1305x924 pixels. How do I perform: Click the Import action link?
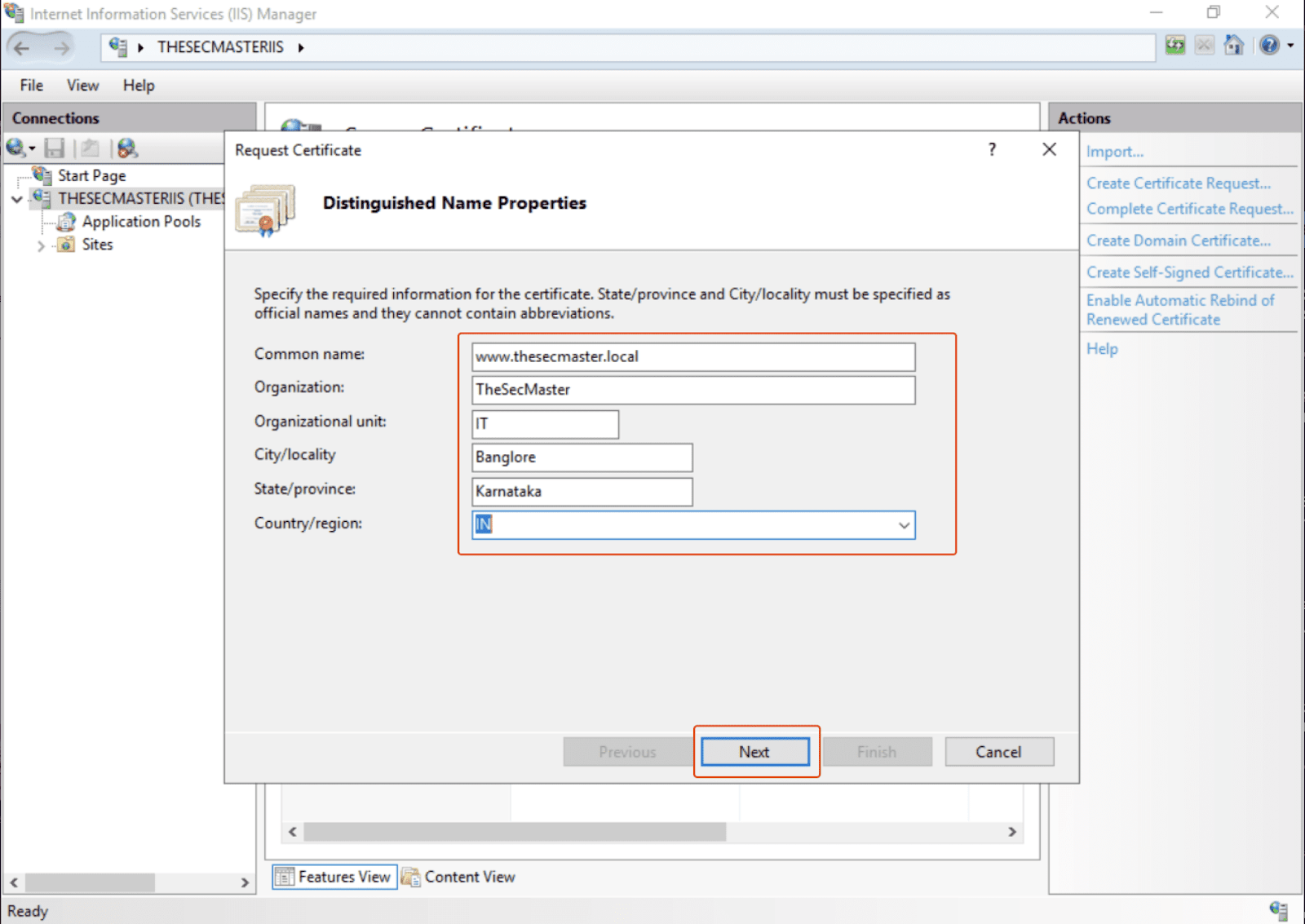1115,152
